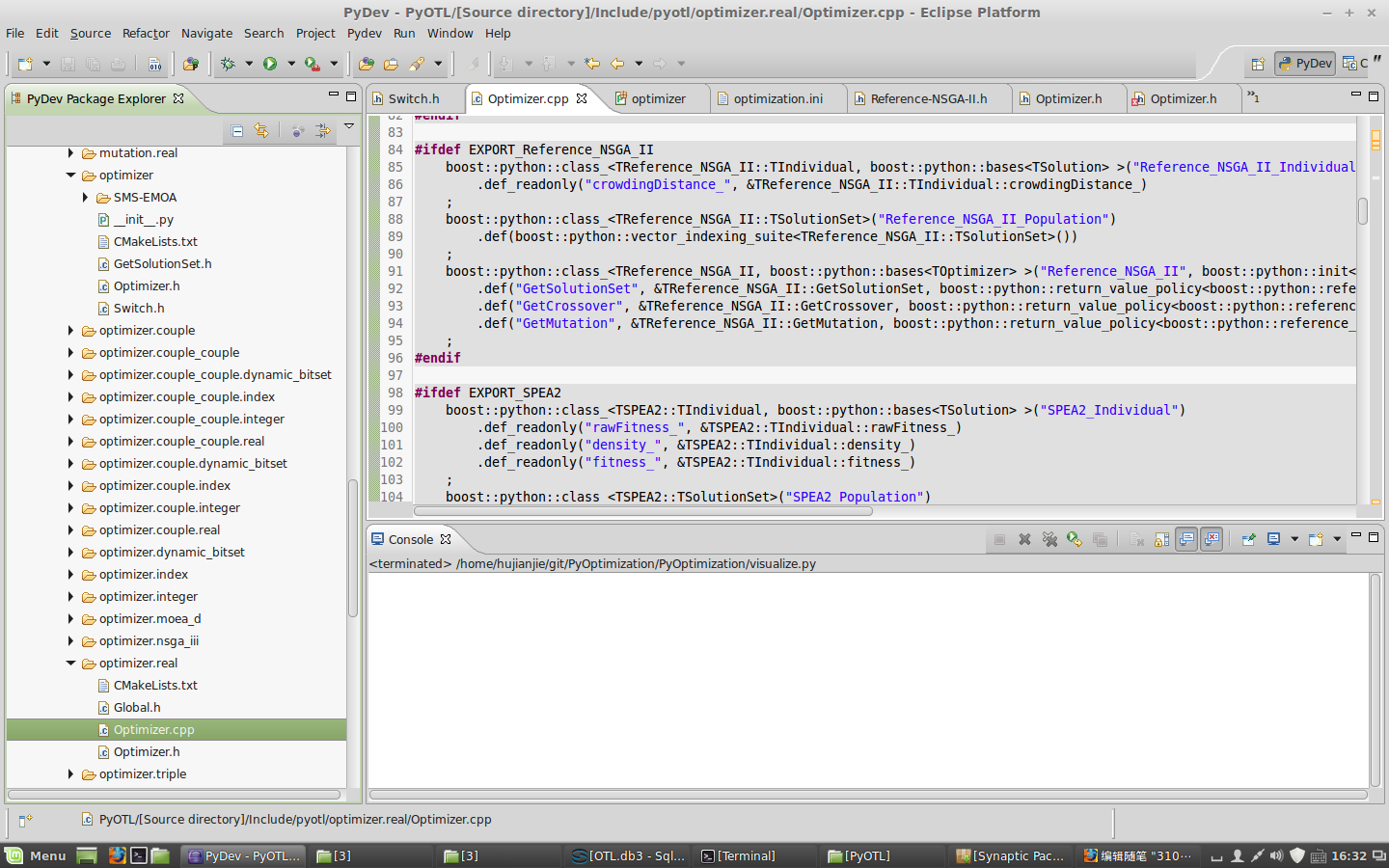Click the Back navigation arrow icon

click(x=617, y=64)
